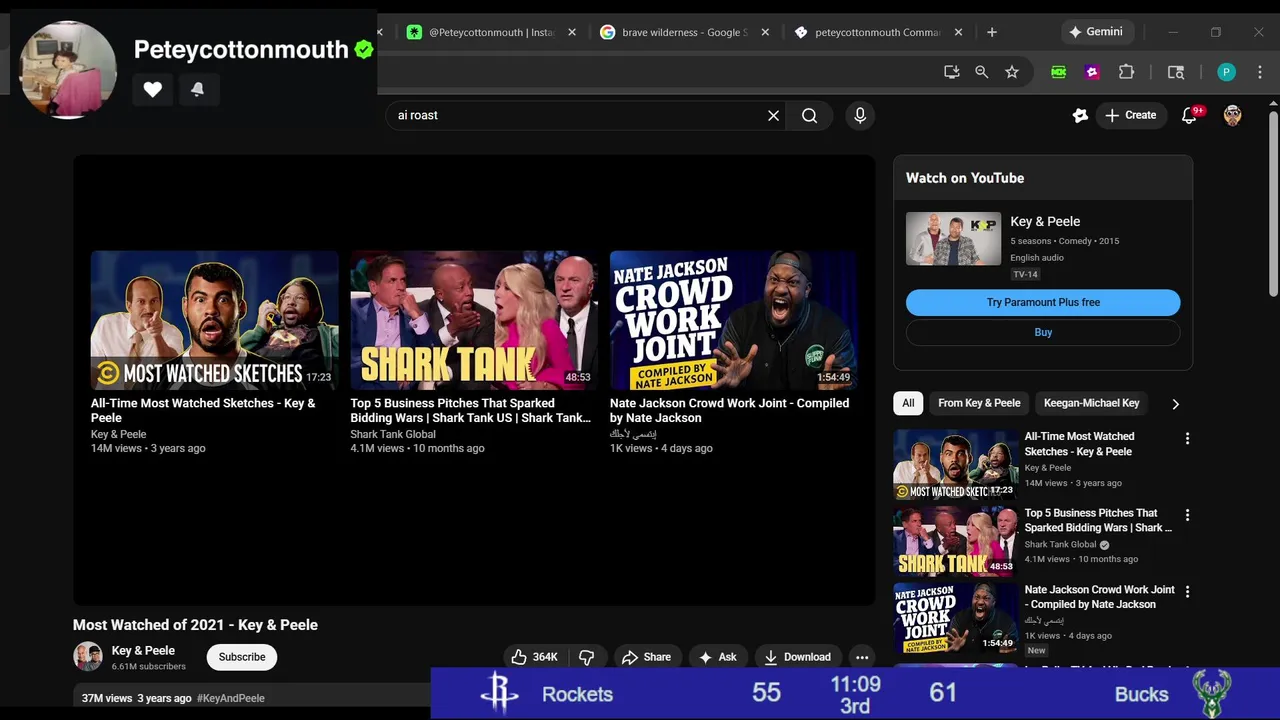Screen dimensions: 1280x720
Task: Click the #KeyAndPeele hashtag
Action: tap(231, 698)
